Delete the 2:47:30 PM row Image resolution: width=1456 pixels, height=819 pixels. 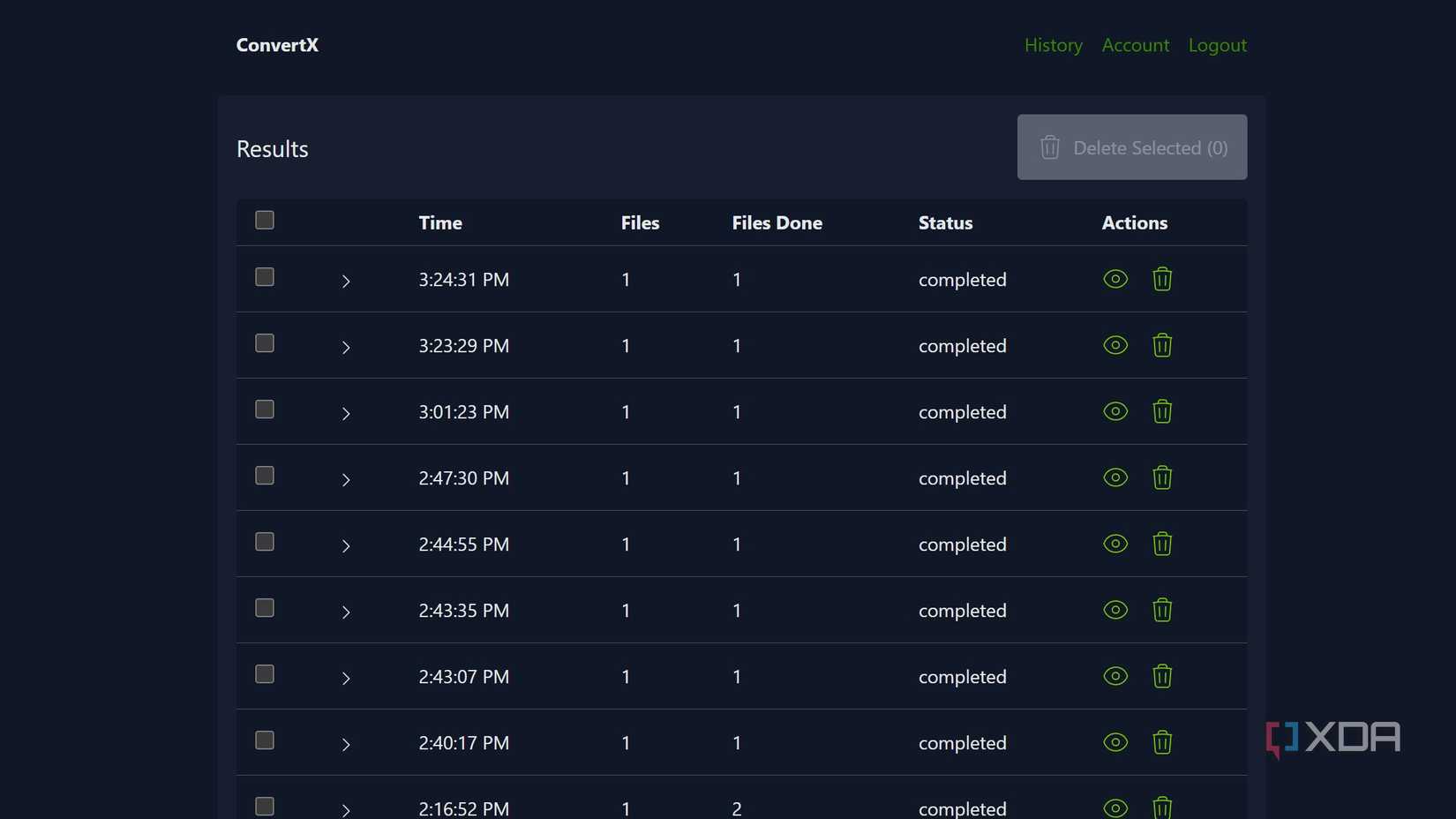pos(1162,477)
